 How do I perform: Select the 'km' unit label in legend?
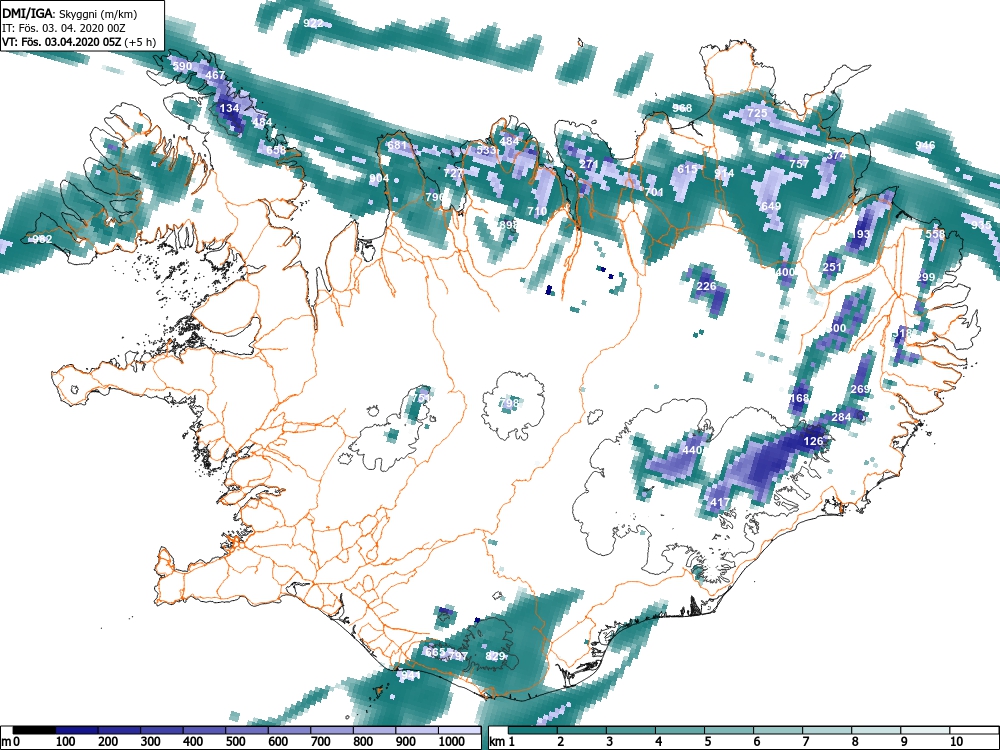(x=497, y=741)
